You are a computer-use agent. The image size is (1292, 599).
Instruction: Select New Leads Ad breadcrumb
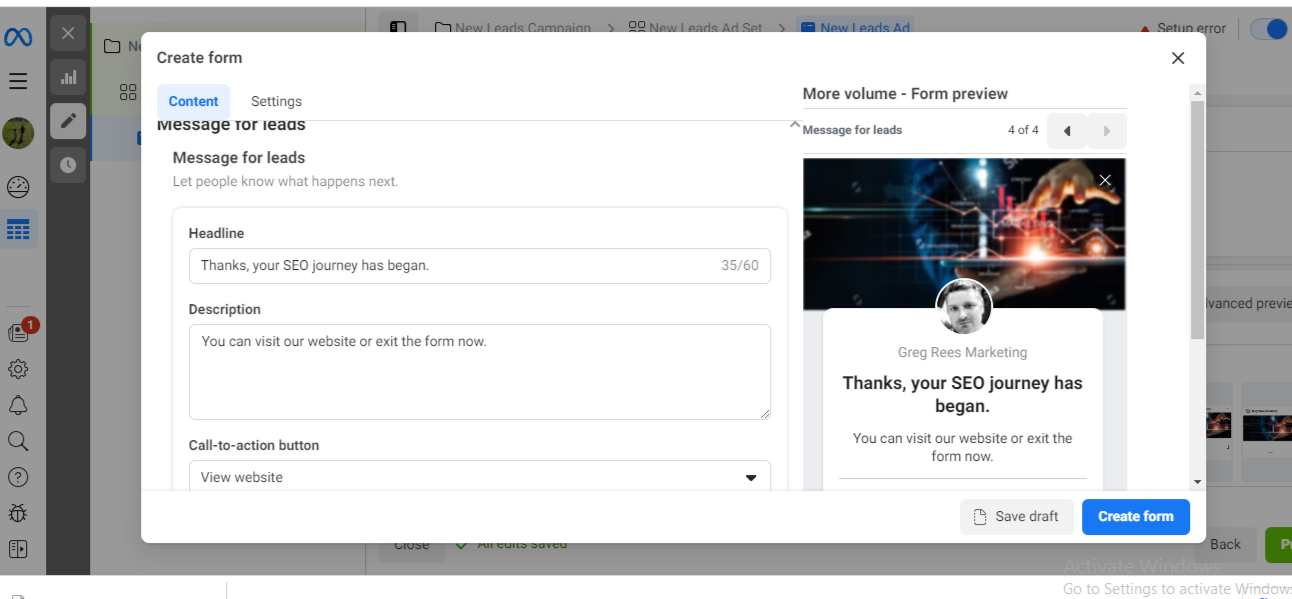(x=856, y=28)
